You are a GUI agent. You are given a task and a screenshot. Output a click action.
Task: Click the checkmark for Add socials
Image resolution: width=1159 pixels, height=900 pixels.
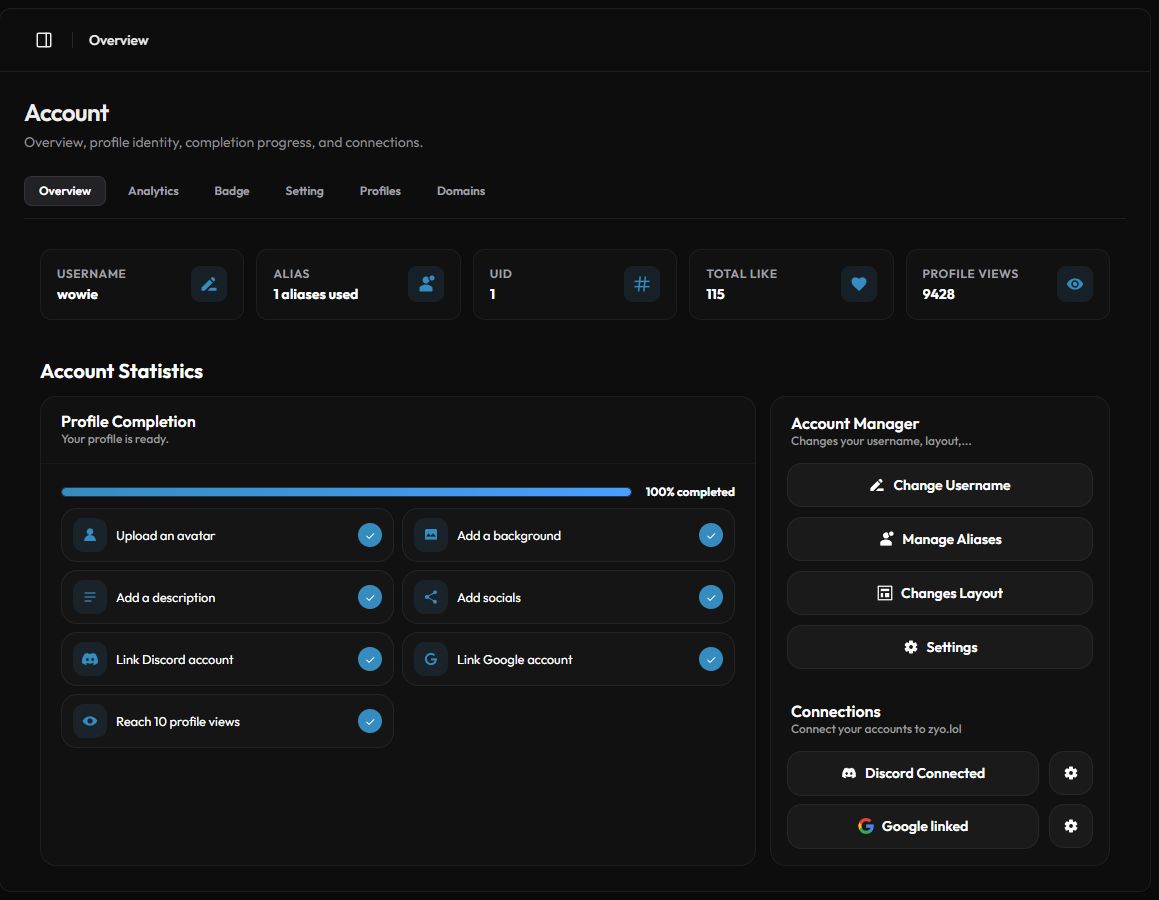point(710,597)
